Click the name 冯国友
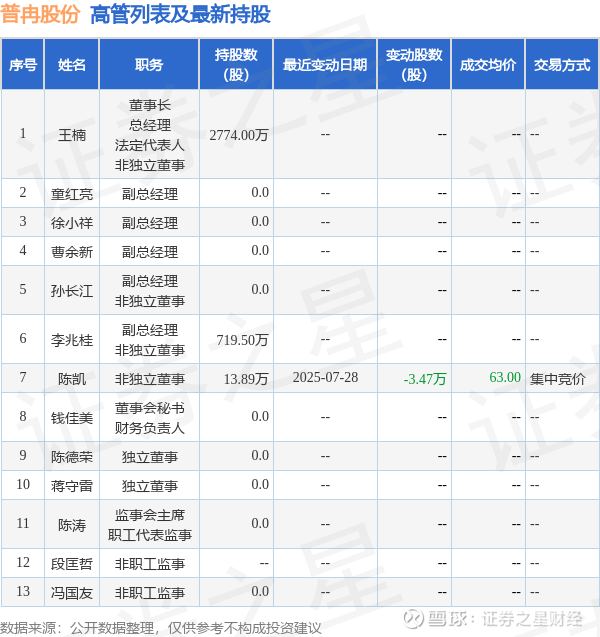Image resolution: width=600 pixels, height=637 pixels. [x=72, y=593]
